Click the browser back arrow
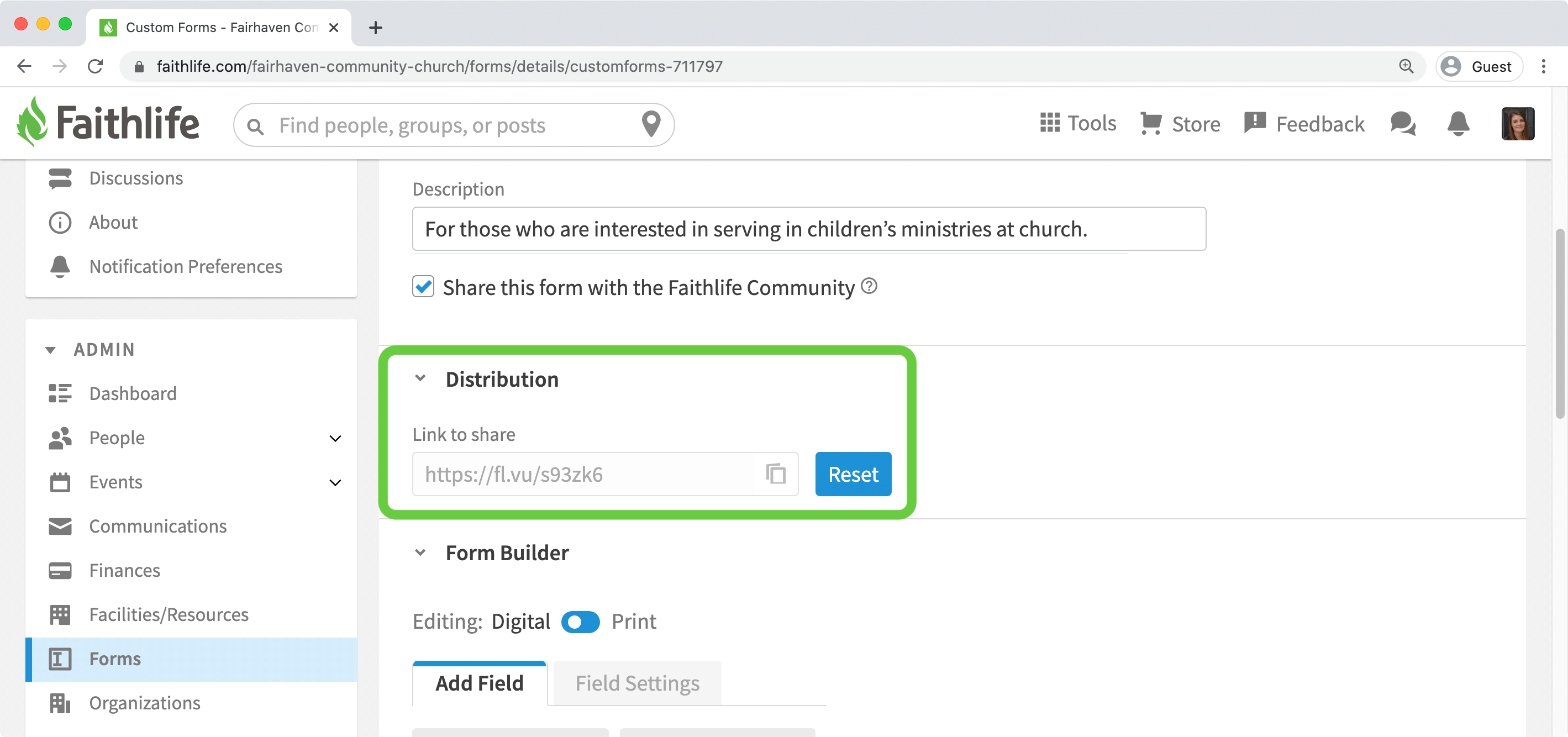Screen dimensions: 1568x737 coord(24,66)
